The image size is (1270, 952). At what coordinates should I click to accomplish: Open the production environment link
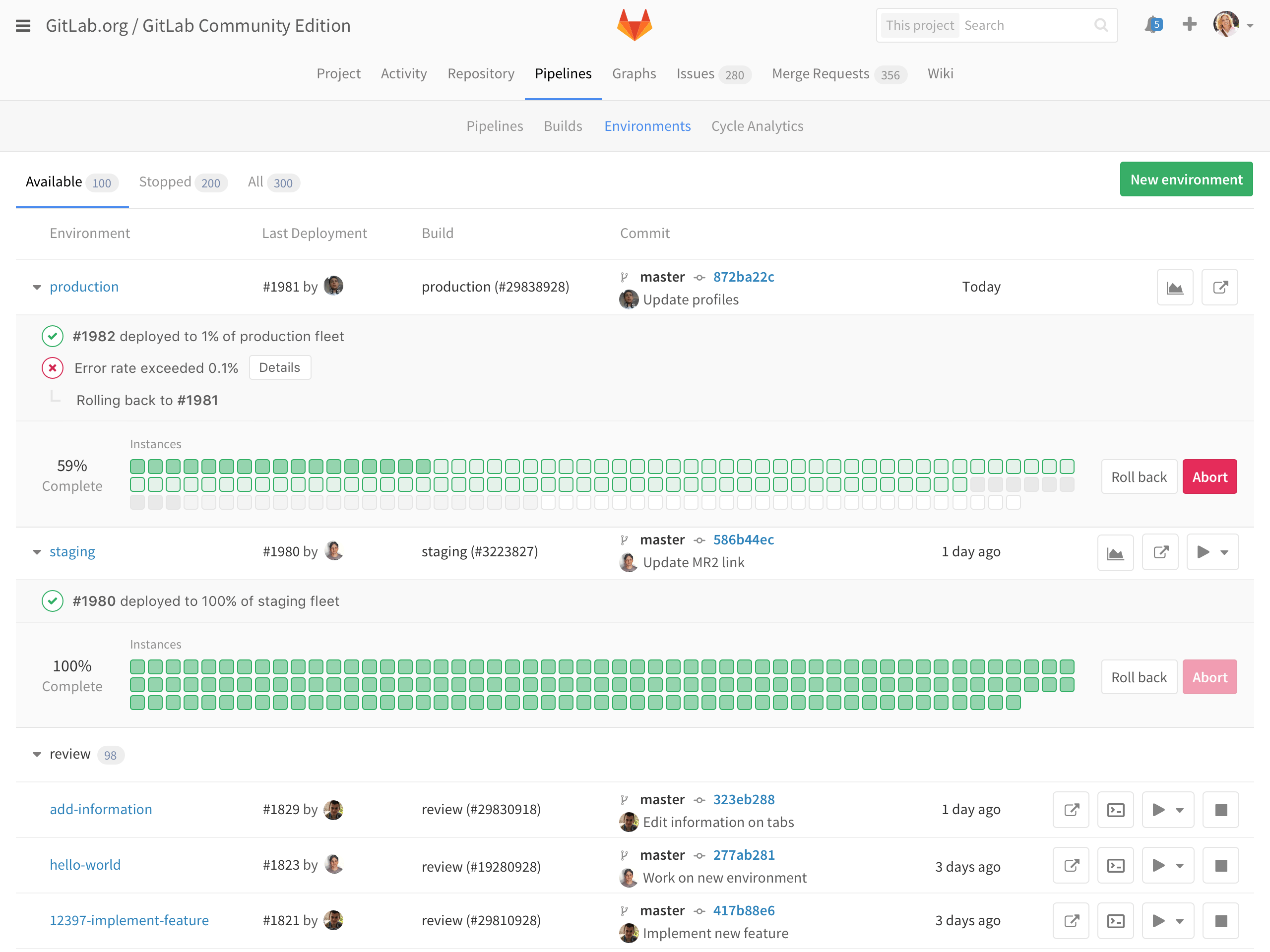84,287
